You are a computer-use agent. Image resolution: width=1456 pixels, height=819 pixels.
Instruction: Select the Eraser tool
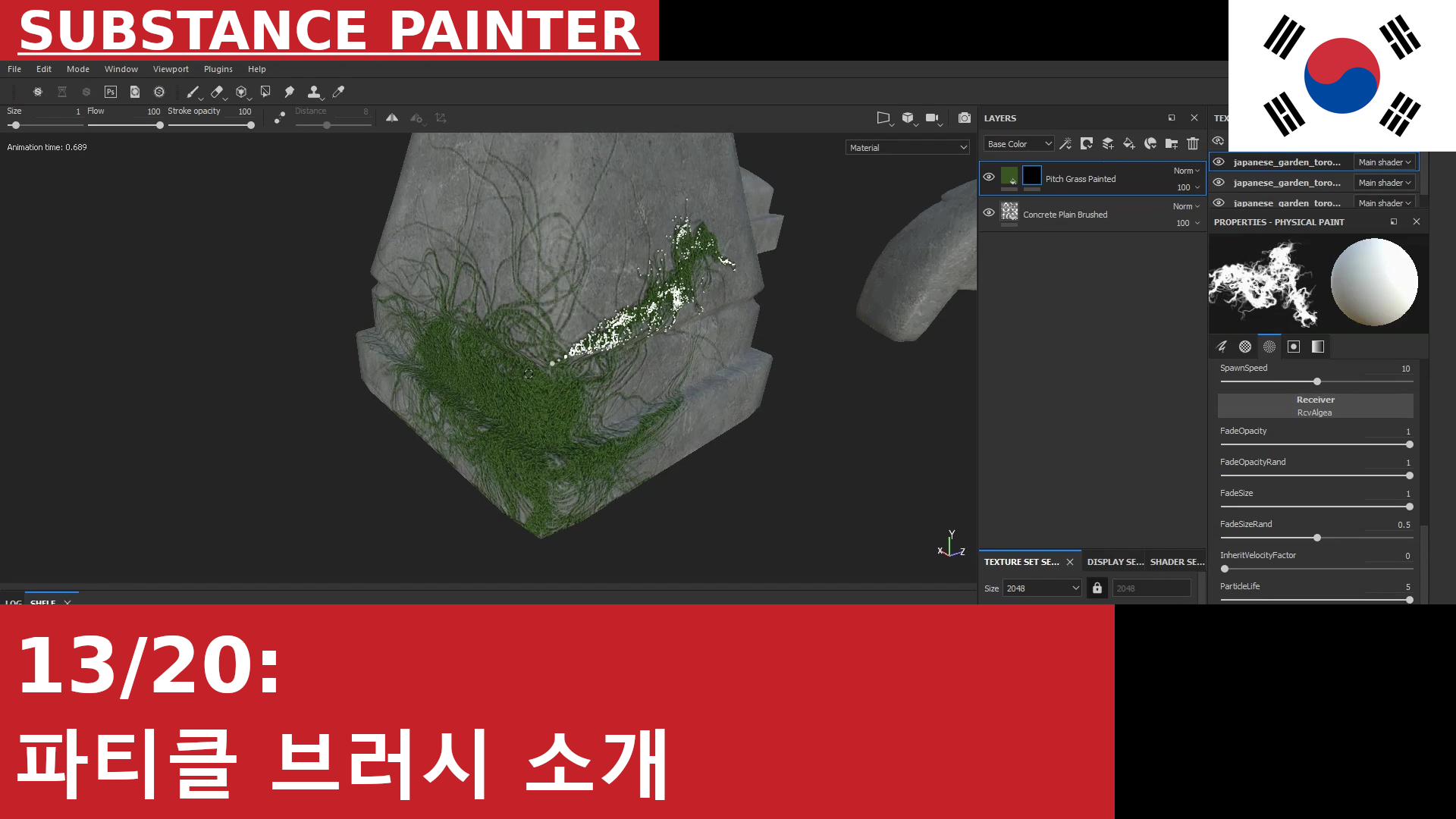point(217,92)
